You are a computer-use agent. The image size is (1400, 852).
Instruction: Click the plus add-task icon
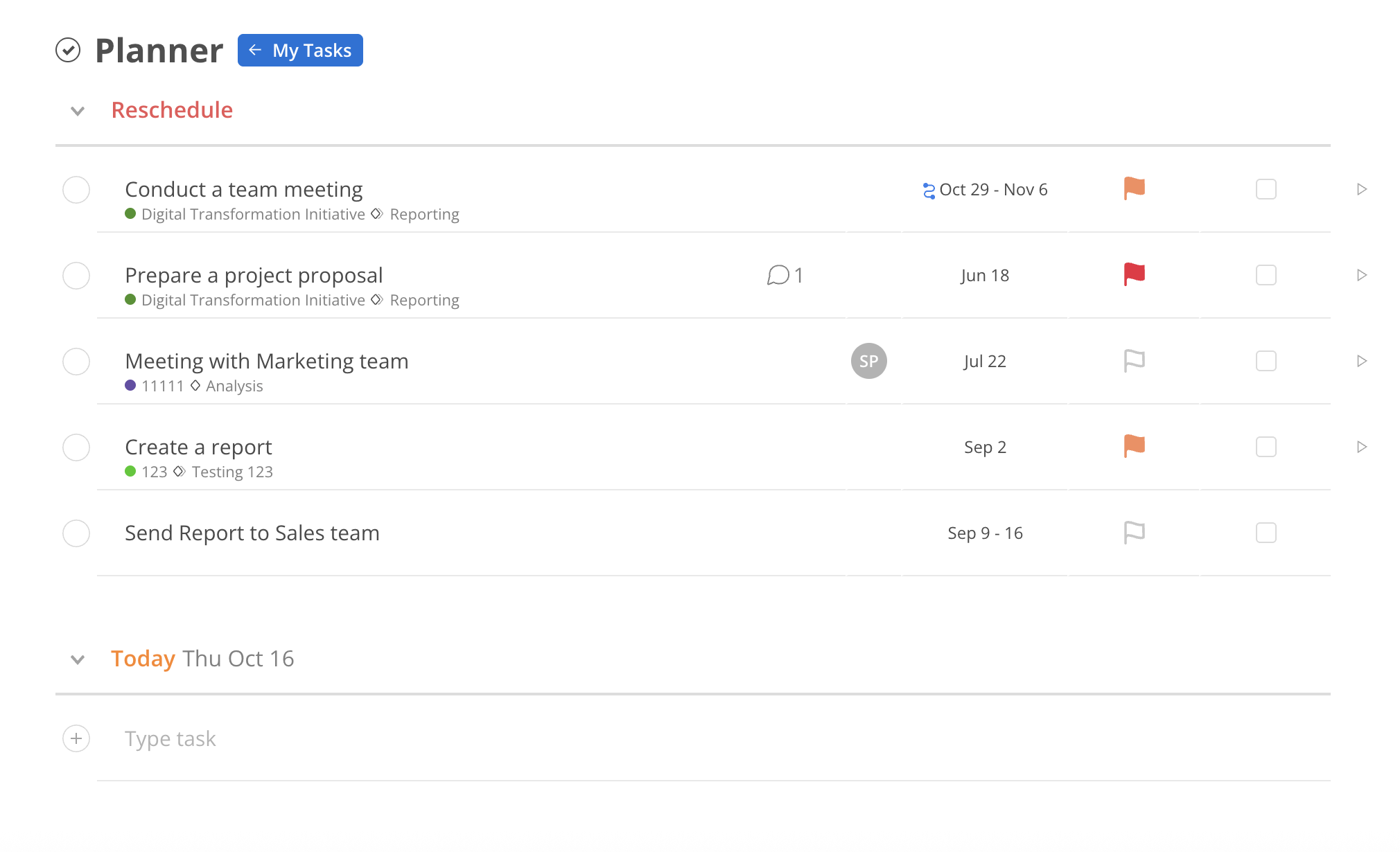(76, 738)
